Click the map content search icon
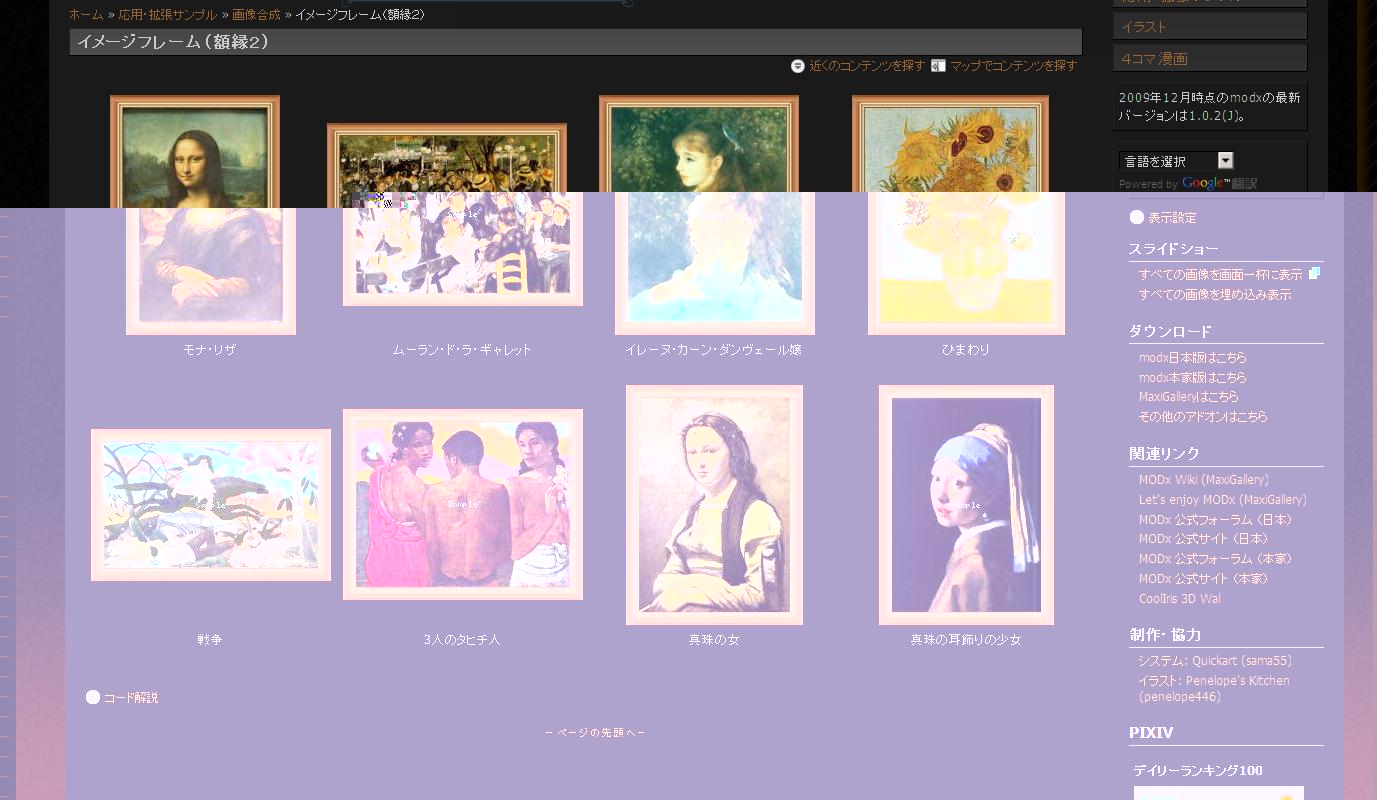 (938, 66)
